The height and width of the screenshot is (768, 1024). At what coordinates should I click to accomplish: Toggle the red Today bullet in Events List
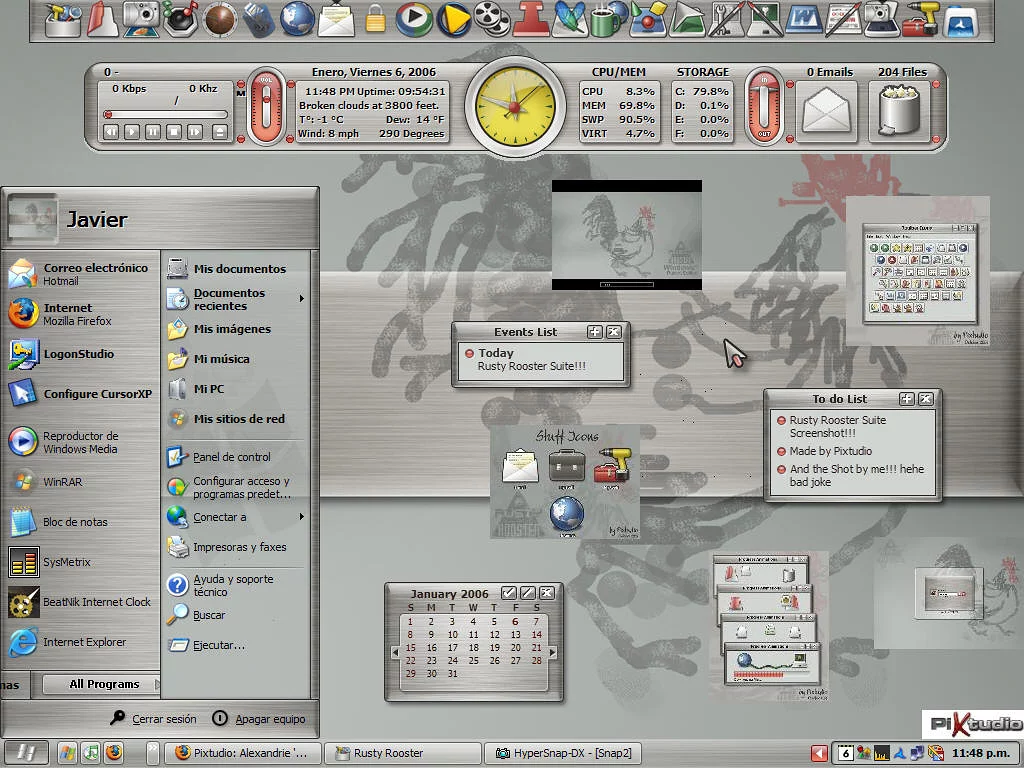coord(470,353)
